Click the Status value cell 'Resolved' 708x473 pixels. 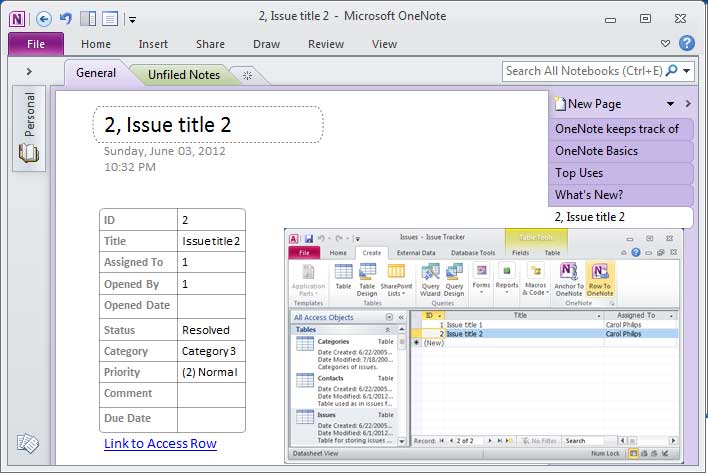coord(211,330)
